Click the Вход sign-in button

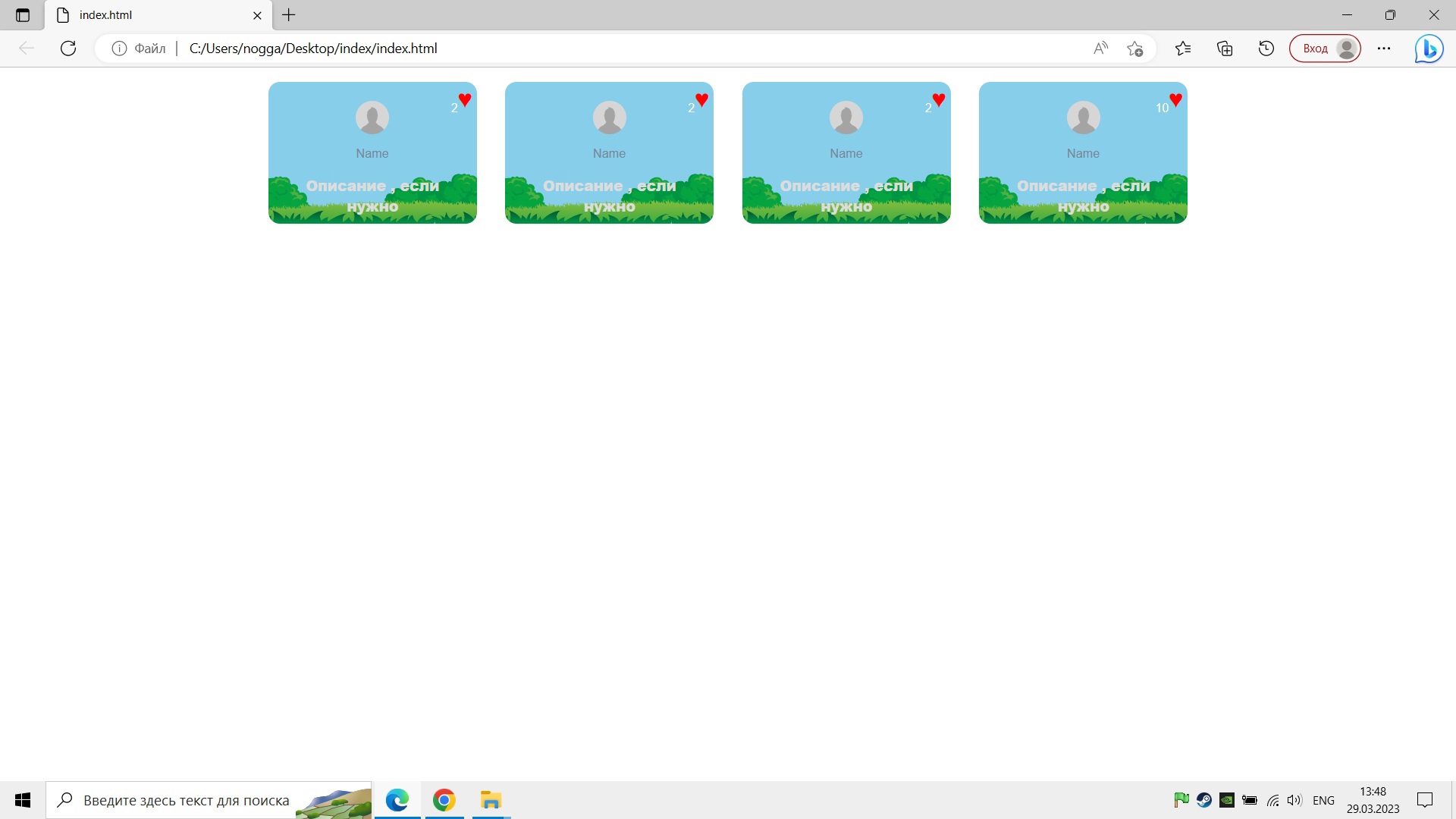click(1324, 49)
